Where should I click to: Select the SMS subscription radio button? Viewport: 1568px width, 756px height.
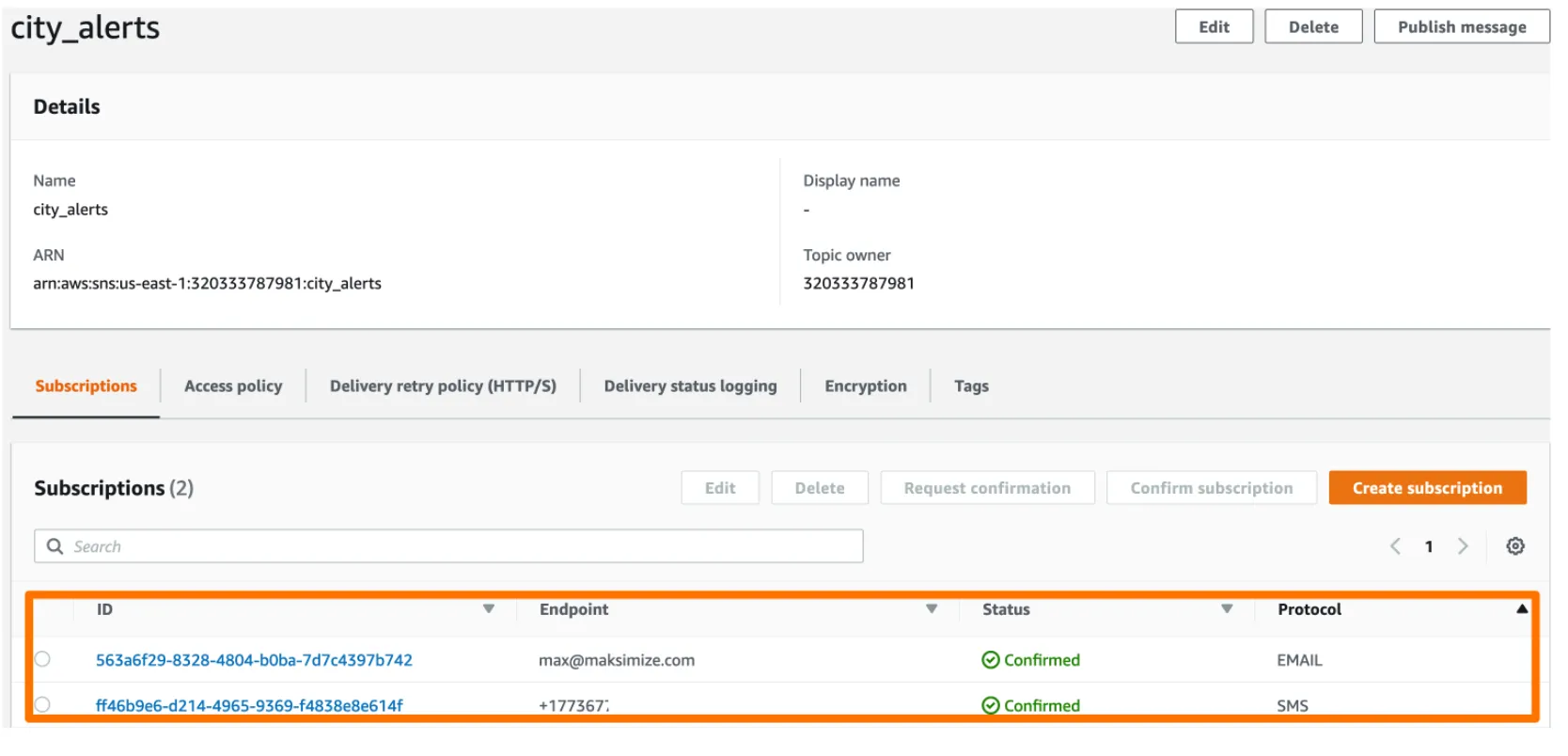(42, 704)
